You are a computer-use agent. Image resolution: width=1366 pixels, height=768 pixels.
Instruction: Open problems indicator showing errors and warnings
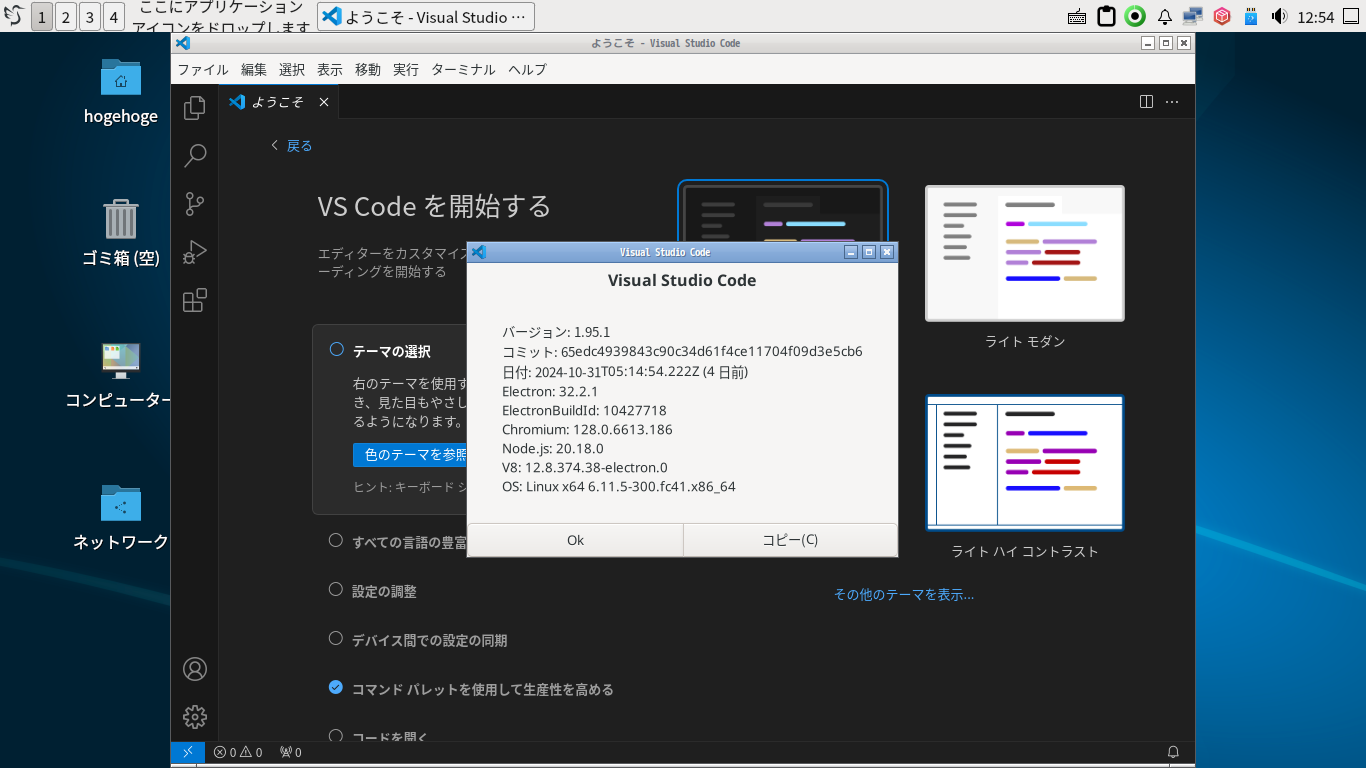pyautogui.click(x=238, y=752)
